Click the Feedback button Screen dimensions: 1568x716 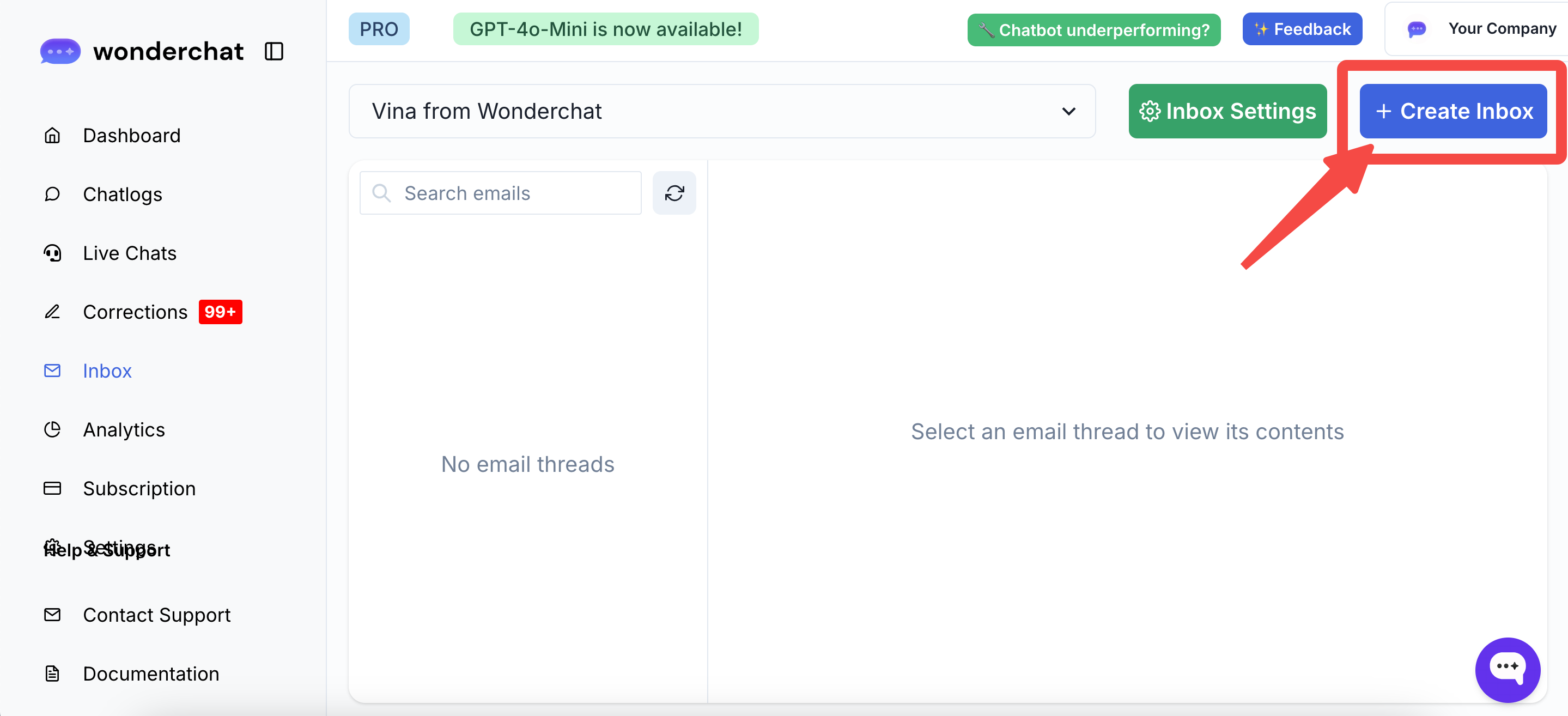click(1302, 29)
